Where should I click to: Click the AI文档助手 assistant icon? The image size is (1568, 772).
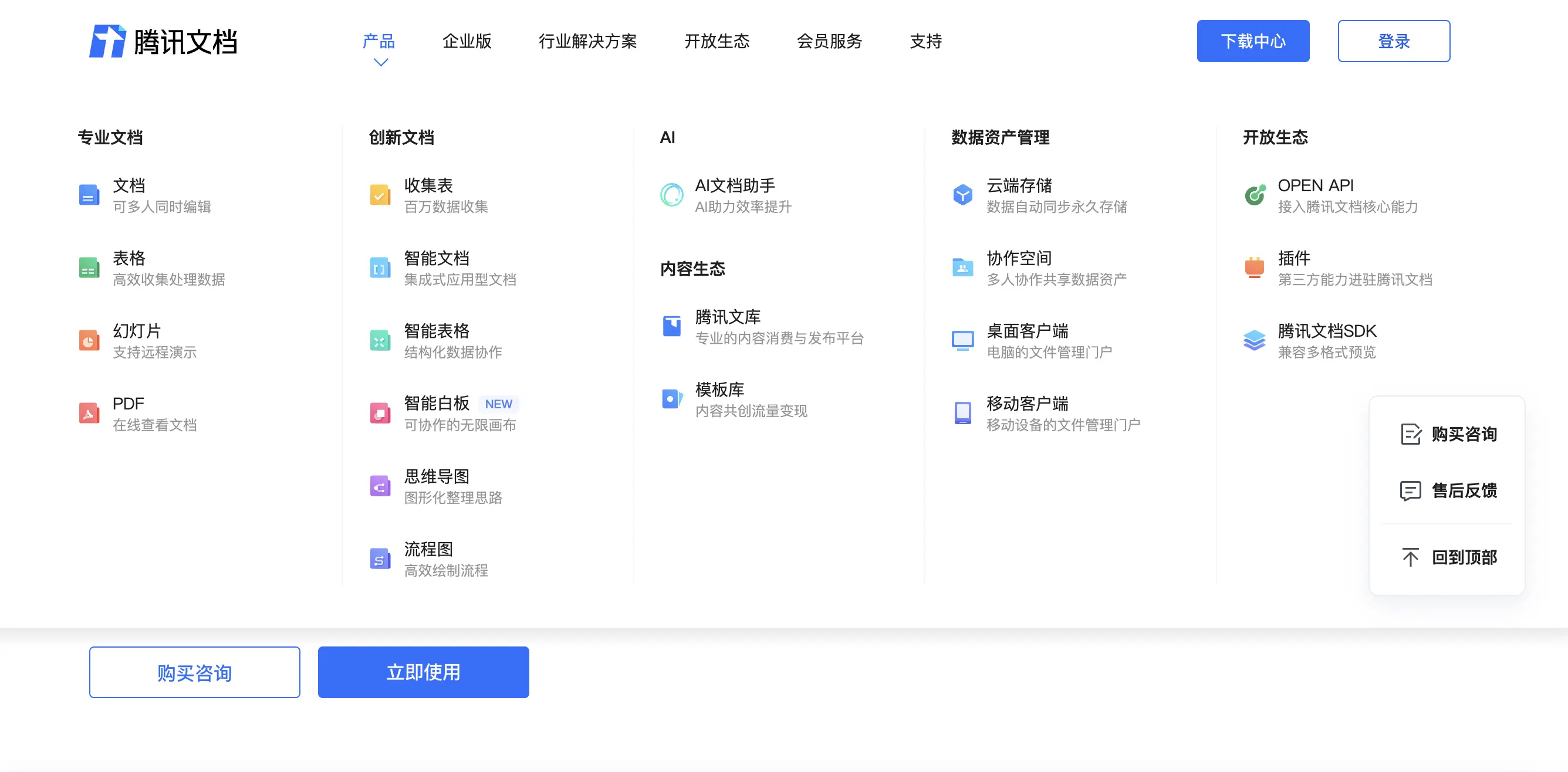tap(671, 195)
